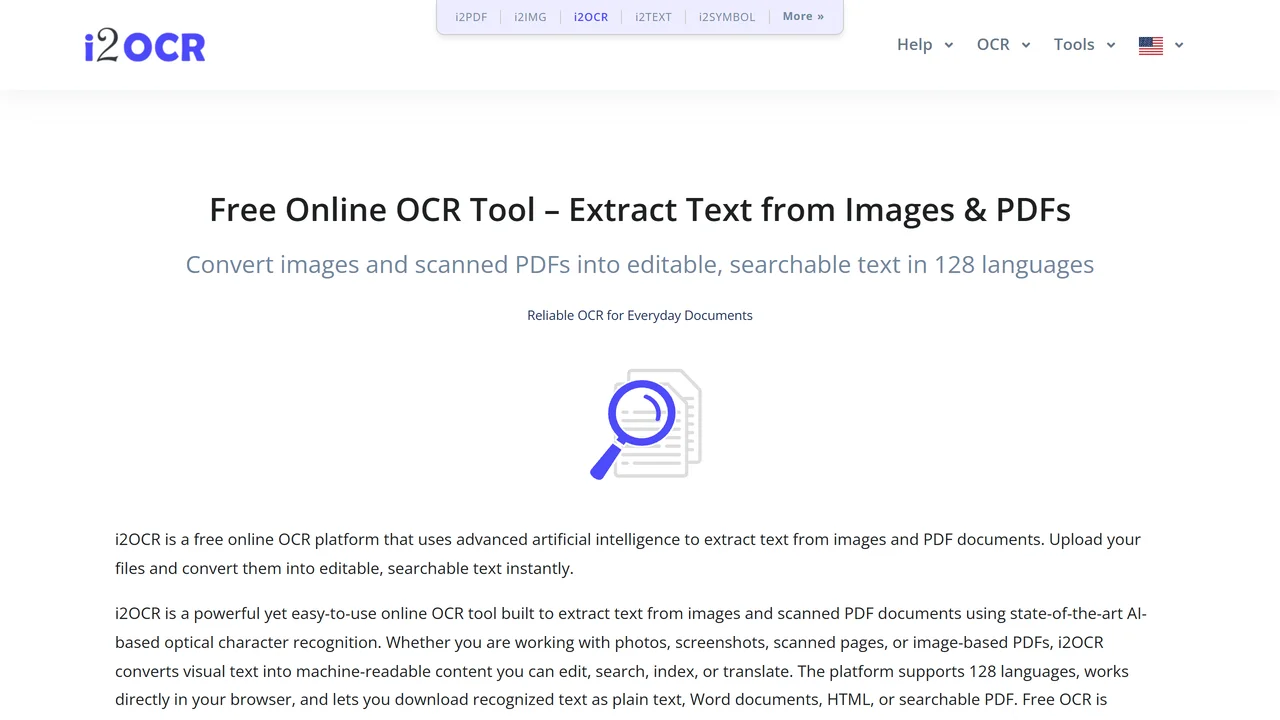Screen dimensions: 1280x720
Task: Select the i2OCR tab
Action: tap(591, 17)
